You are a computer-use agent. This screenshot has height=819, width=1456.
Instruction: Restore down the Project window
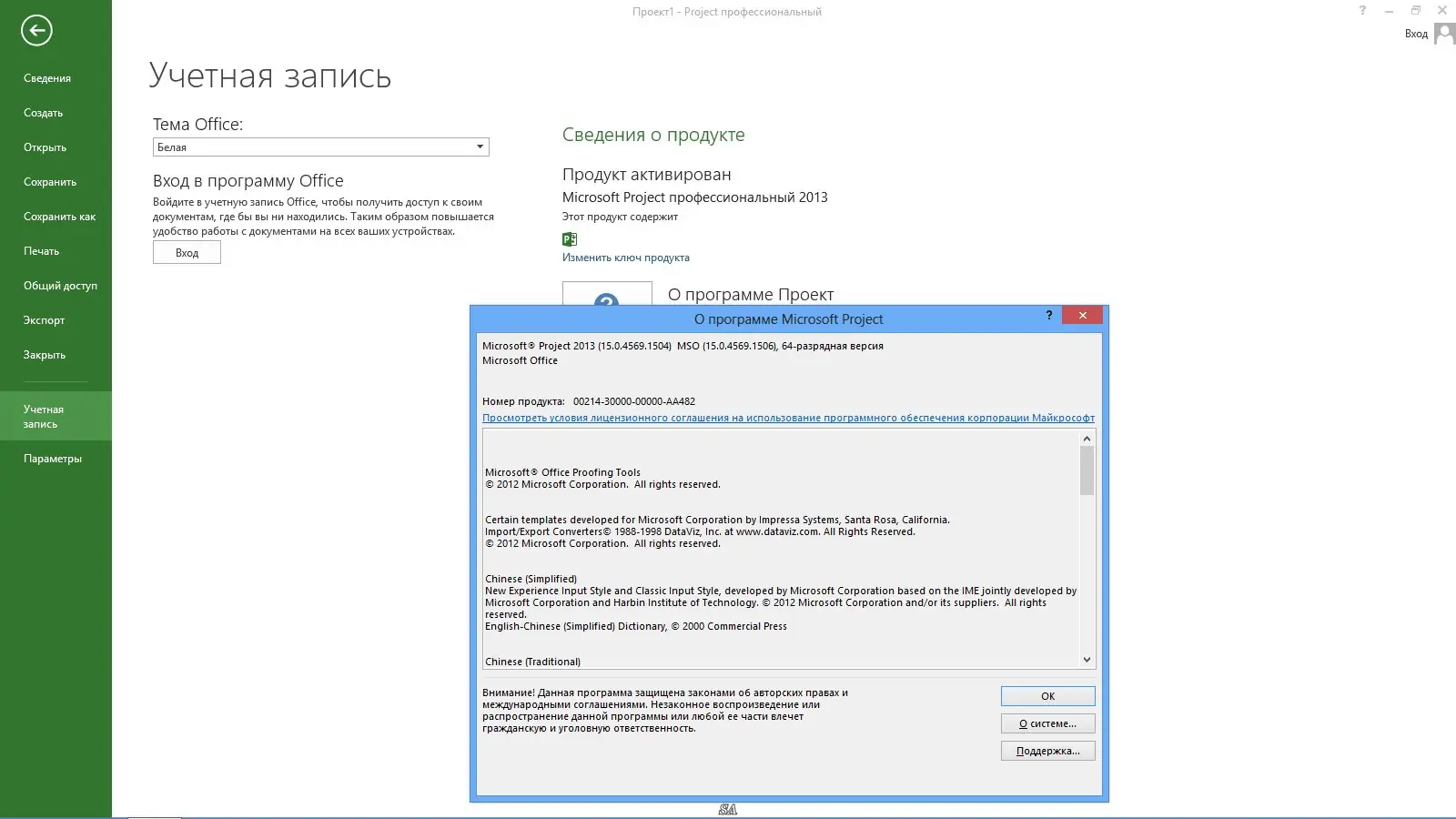pyautogui.click(x=1415, y=11)
